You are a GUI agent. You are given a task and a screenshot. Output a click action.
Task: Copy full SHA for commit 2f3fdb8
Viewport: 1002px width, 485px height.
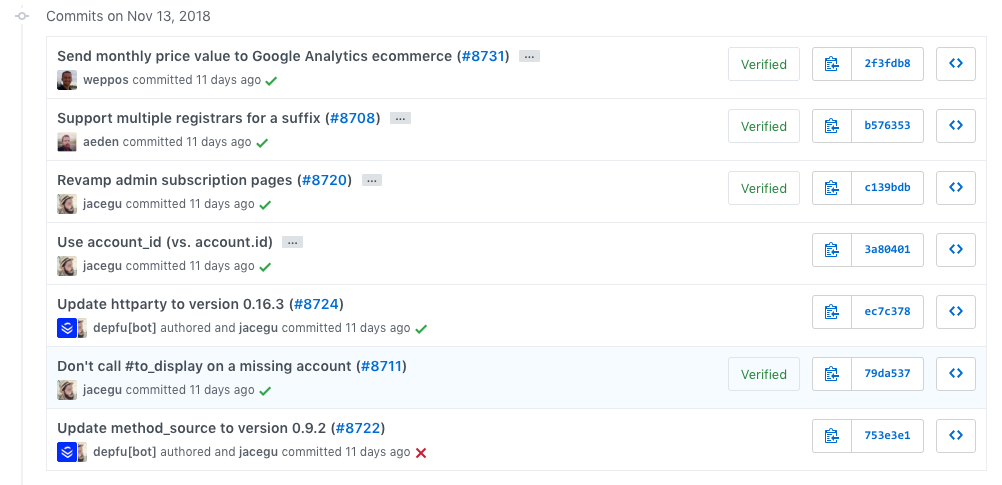(831, 64)
